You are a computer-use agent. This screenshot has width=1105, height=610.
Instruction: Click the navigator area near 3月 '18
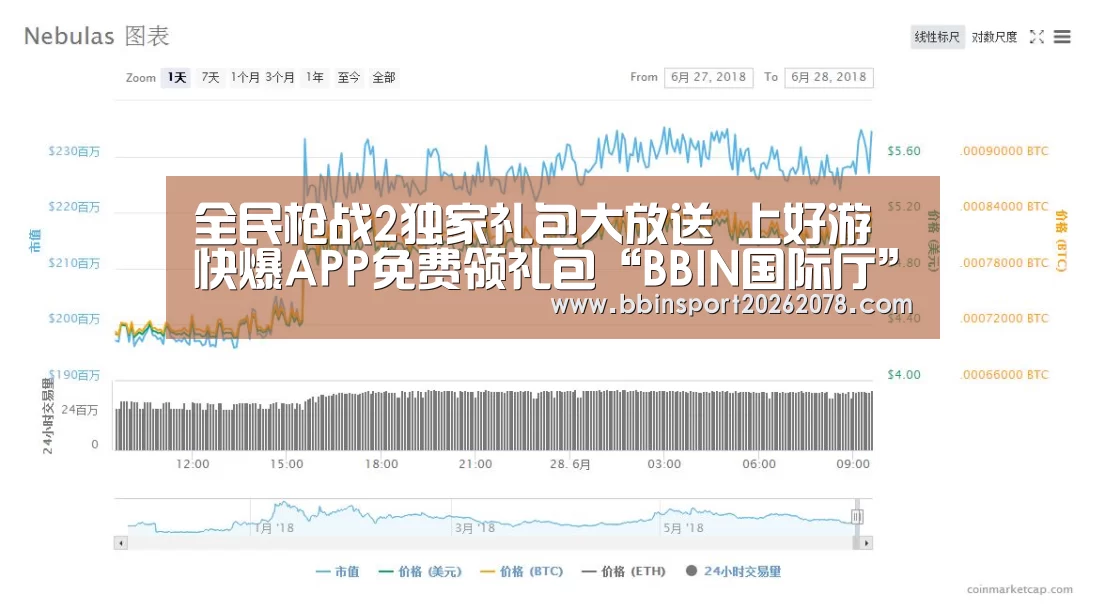(474, 528)
